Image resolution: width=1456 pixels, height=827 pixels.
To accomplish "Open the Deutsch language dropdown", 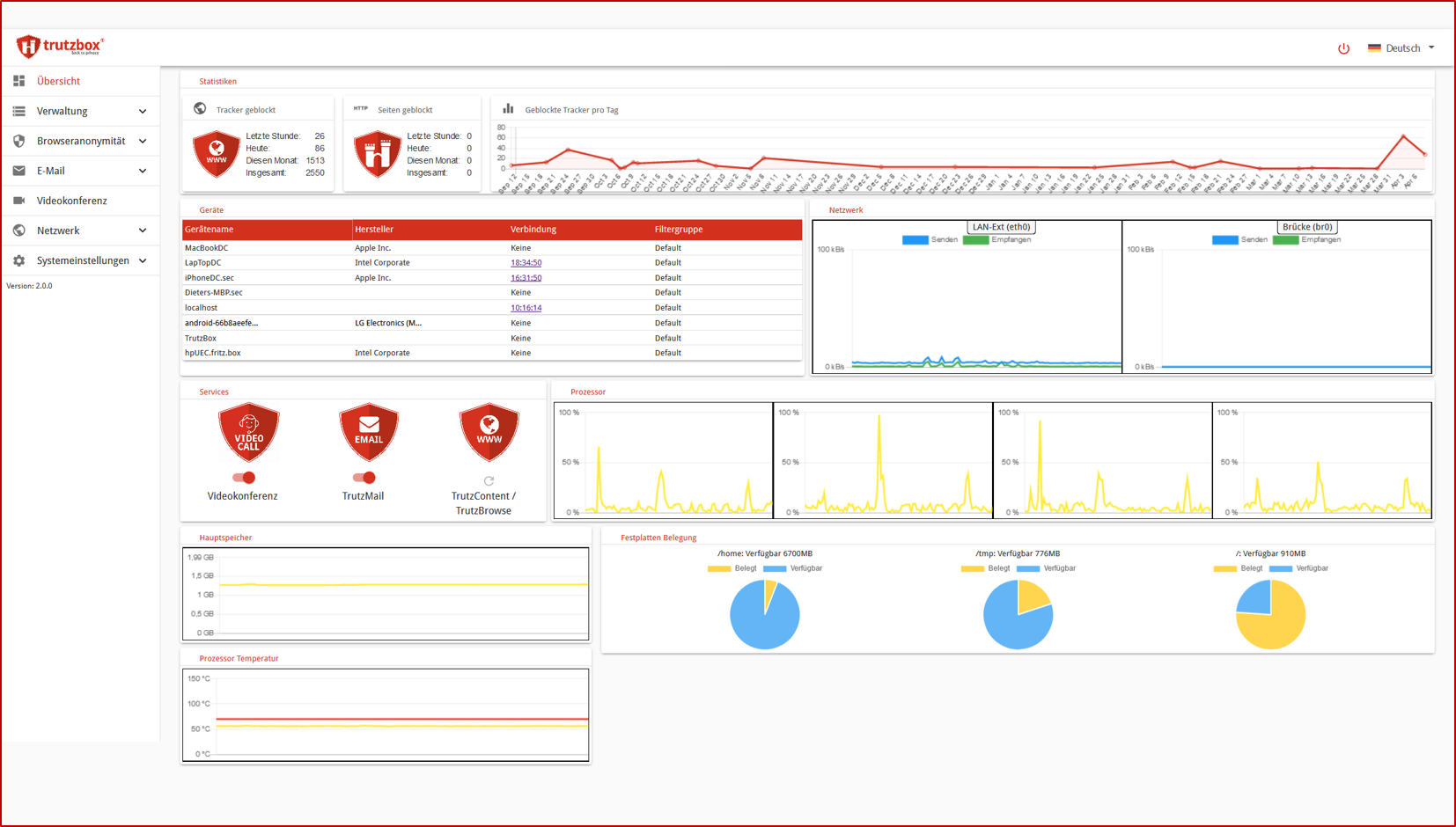I will coord(1401,48).
